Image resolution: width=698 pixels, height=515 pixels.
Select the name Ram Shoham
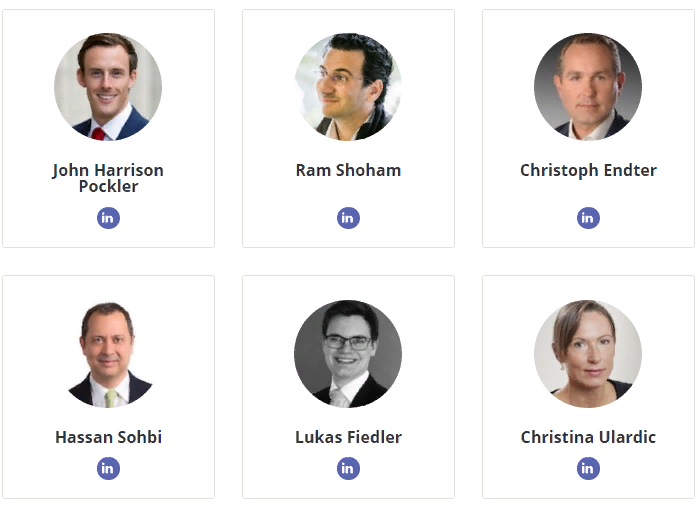pyautogui.click(x=348, y=170)
